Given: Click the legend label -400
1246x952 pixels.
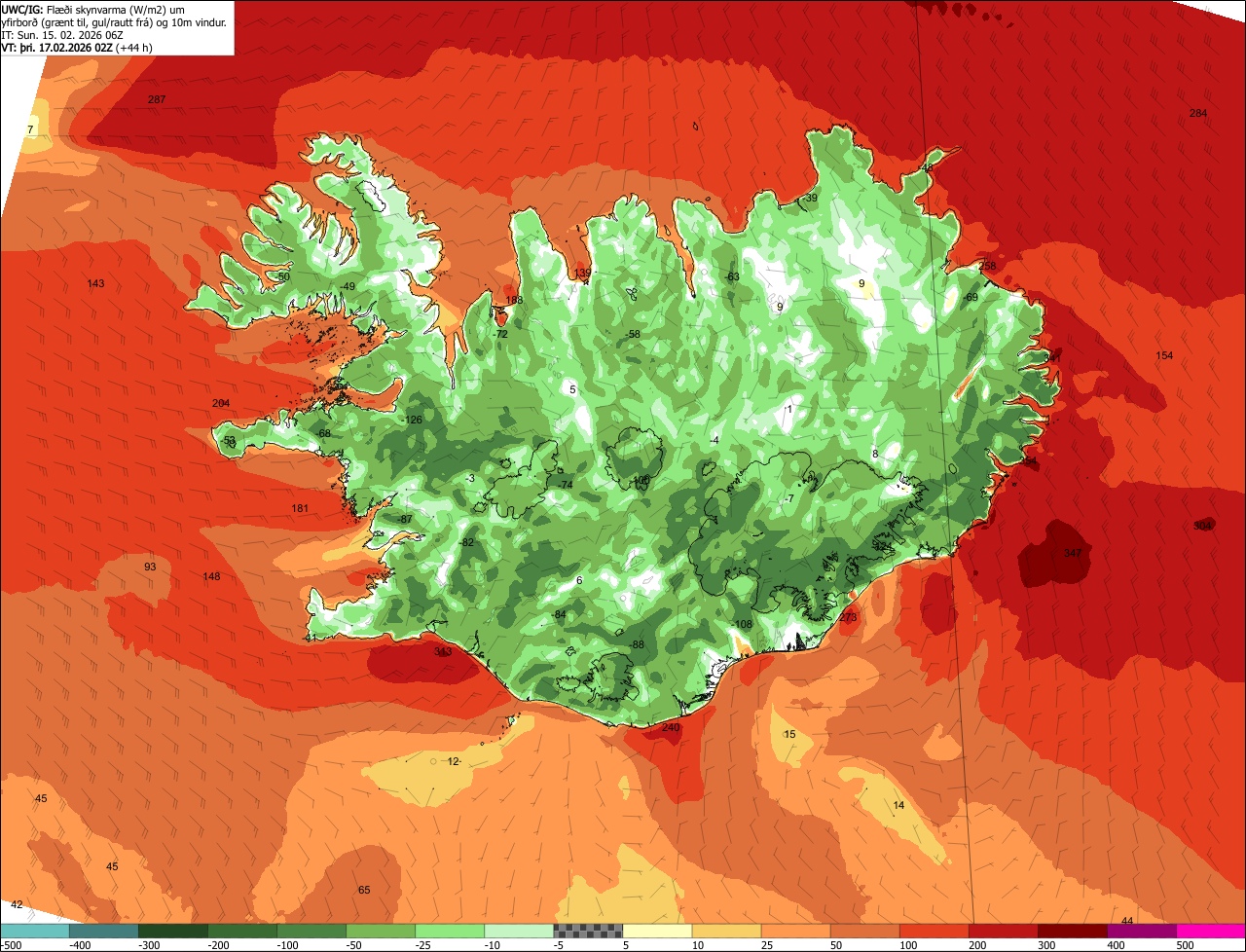Looking at the screenshot, I should [82, 945].
